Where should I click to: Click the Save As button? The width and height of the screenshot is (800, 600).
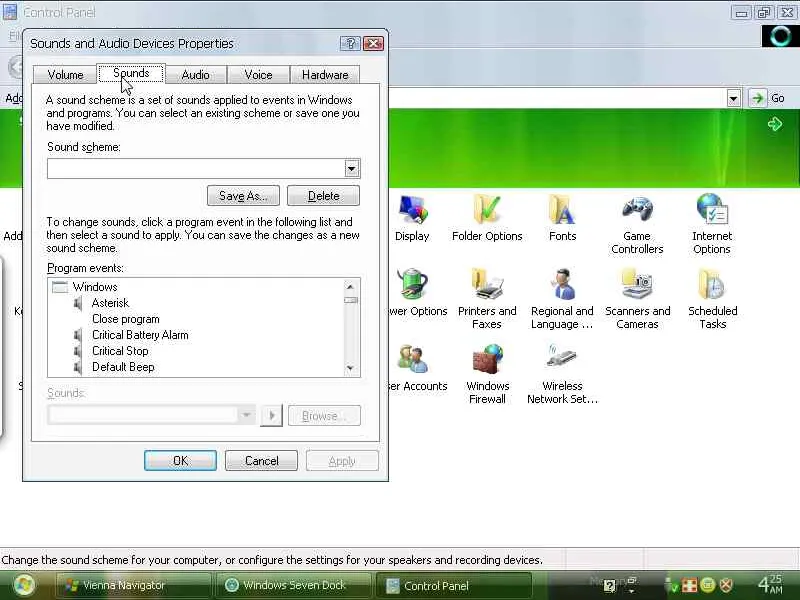(243, 196)
